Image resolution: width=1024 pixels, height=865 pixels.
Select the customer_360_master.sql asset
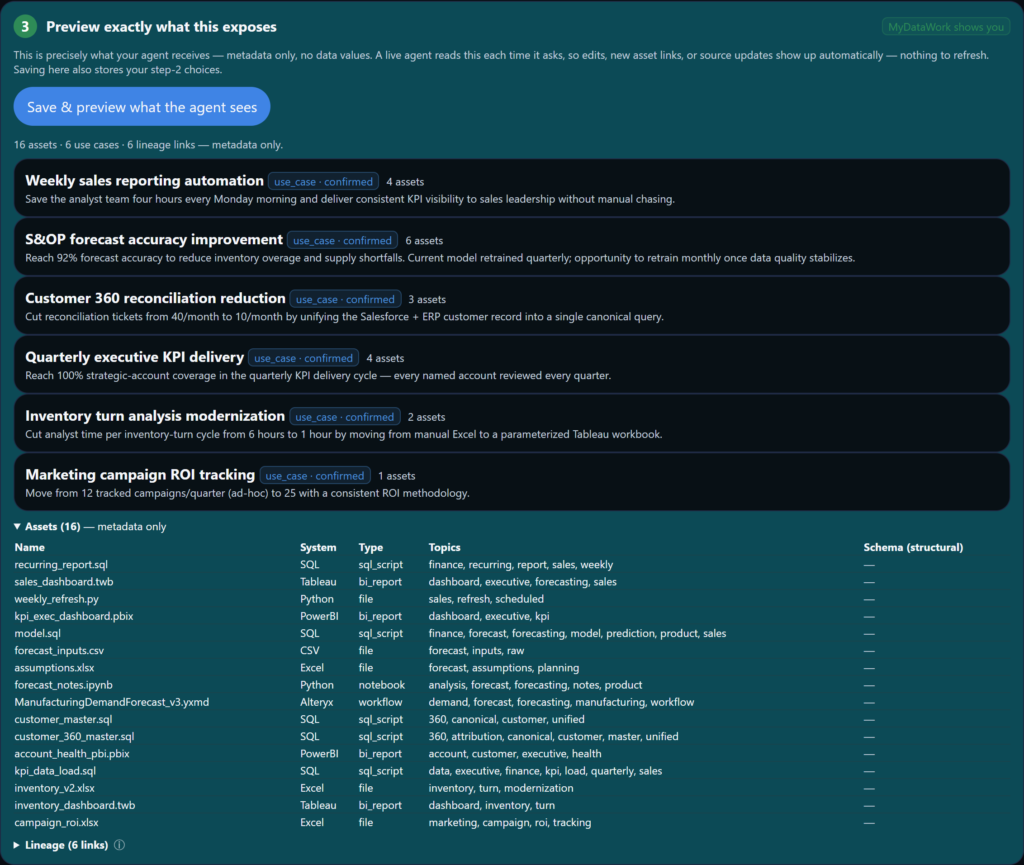click(x=74, y=736)
